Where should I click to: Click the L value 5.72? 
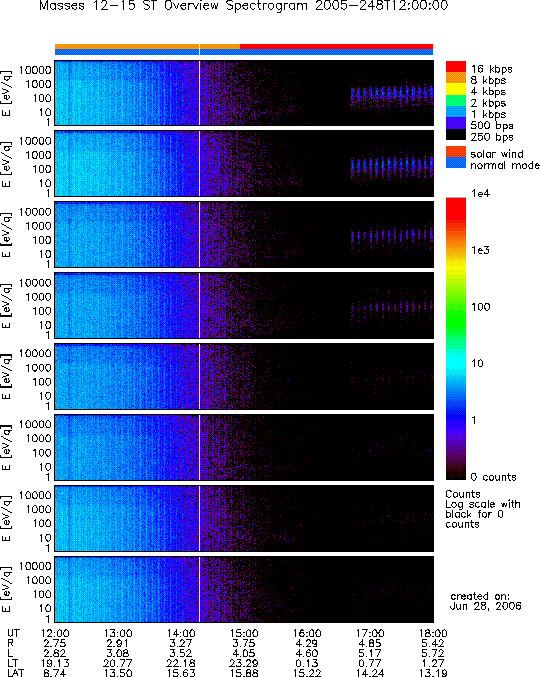point(433,653)
